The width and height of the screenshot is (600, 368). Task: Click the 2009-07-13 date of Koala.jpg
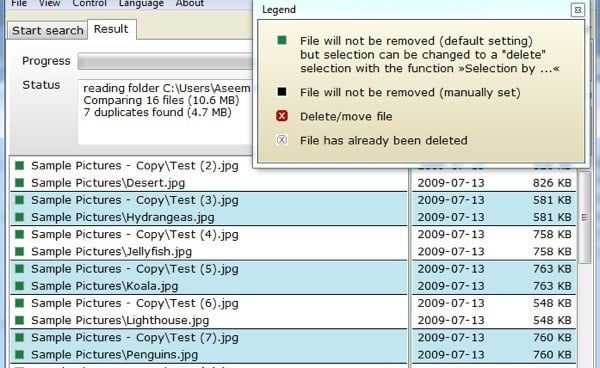coord(451,286)
